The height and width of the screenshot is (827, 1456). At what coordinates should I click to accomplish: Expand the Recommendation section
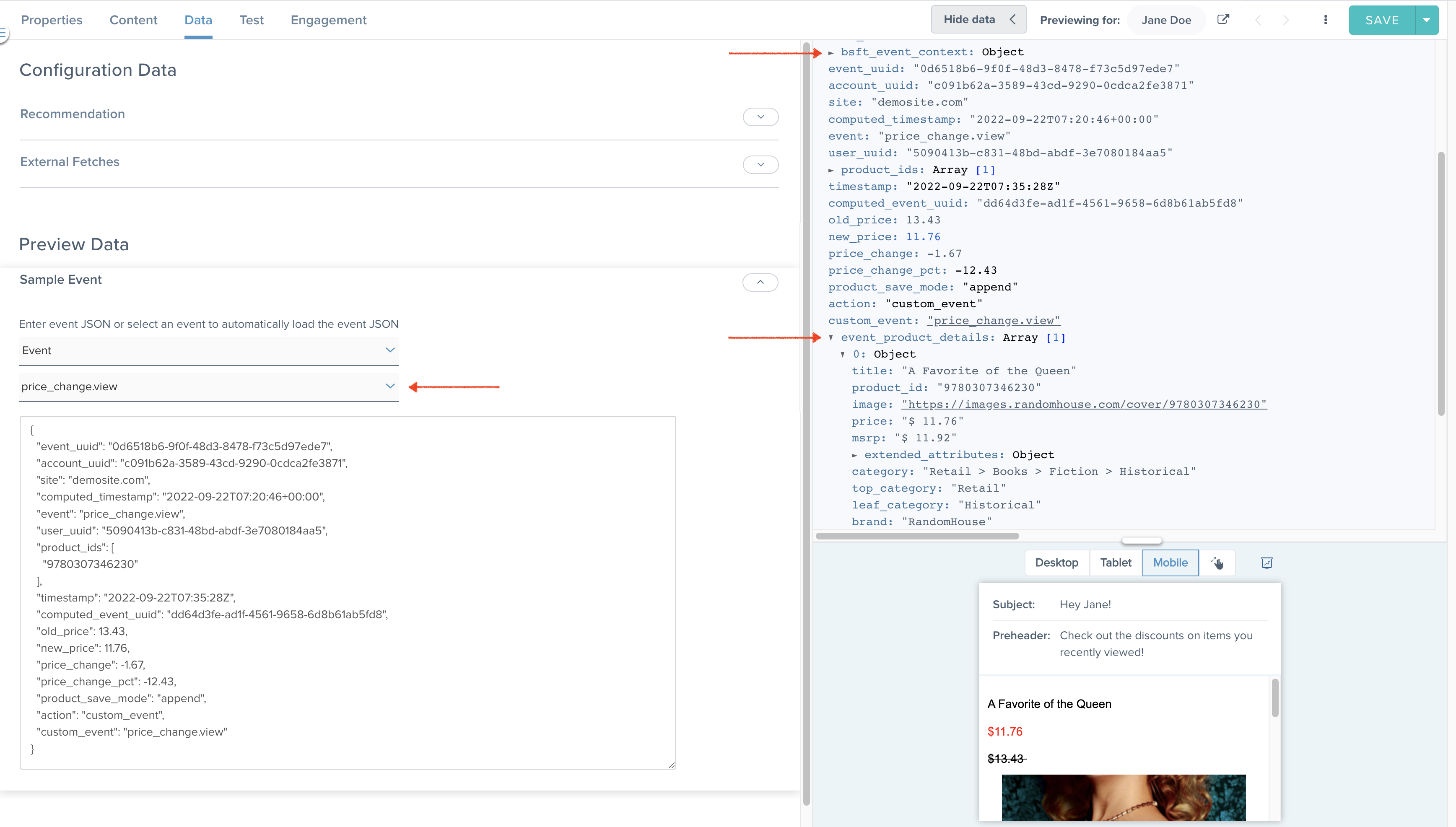[x=760, y=117]
